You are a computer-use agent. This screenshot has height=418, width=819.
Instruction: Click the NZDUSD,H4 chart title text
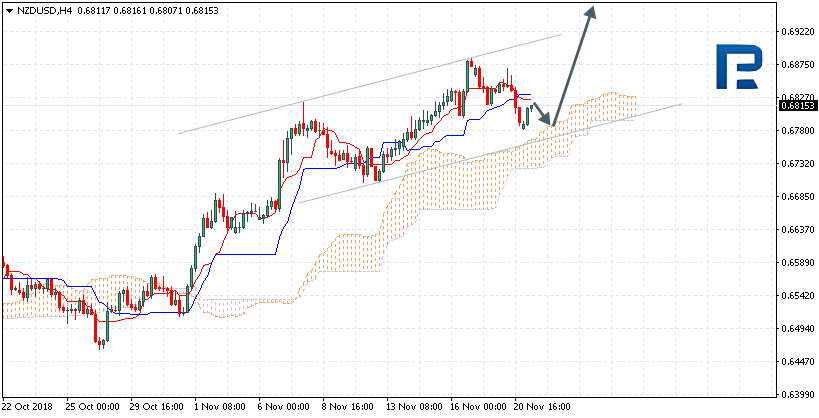click(43, 10)
